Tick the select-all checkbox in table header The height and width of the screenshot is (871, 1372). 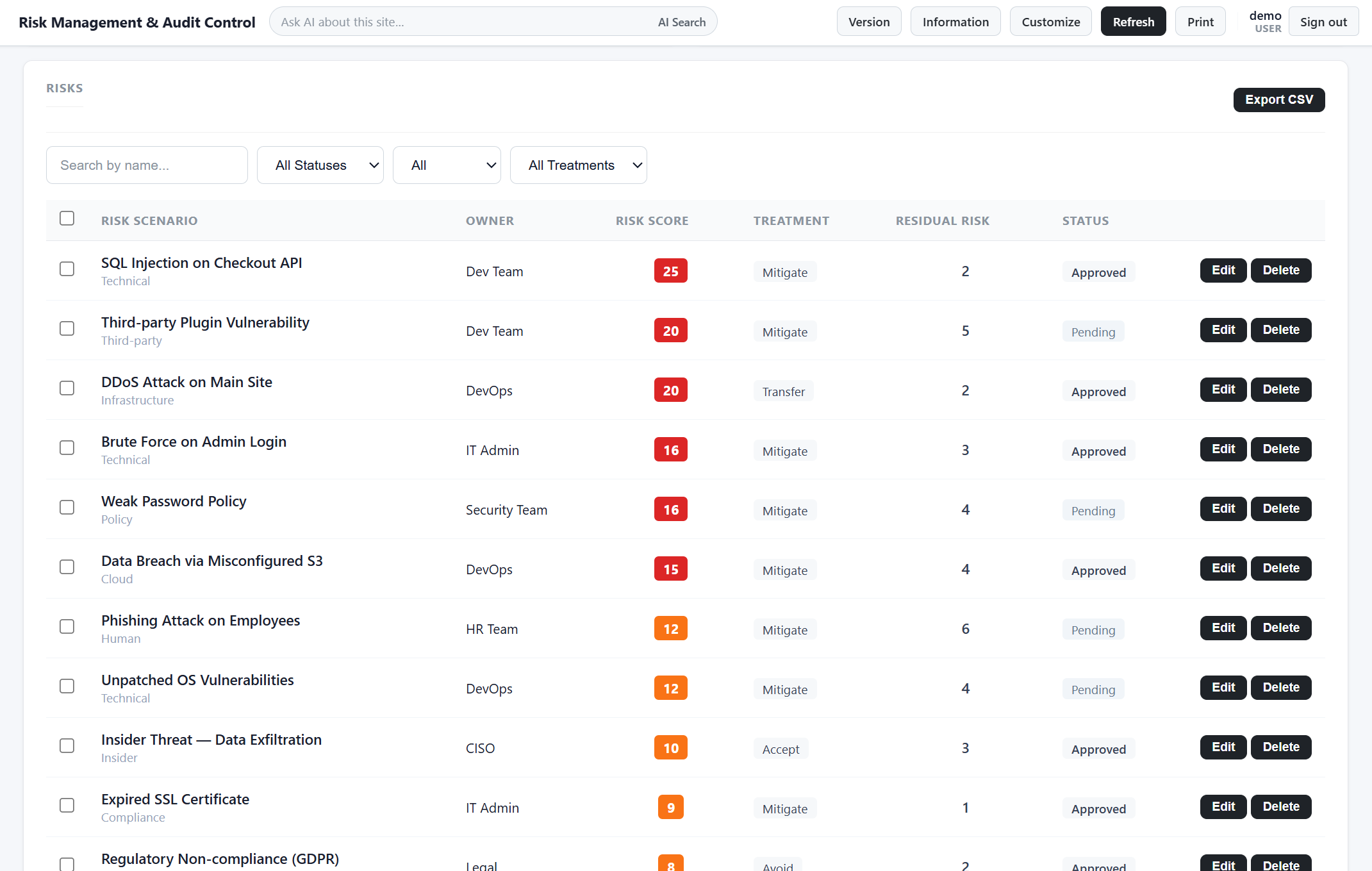67,219
